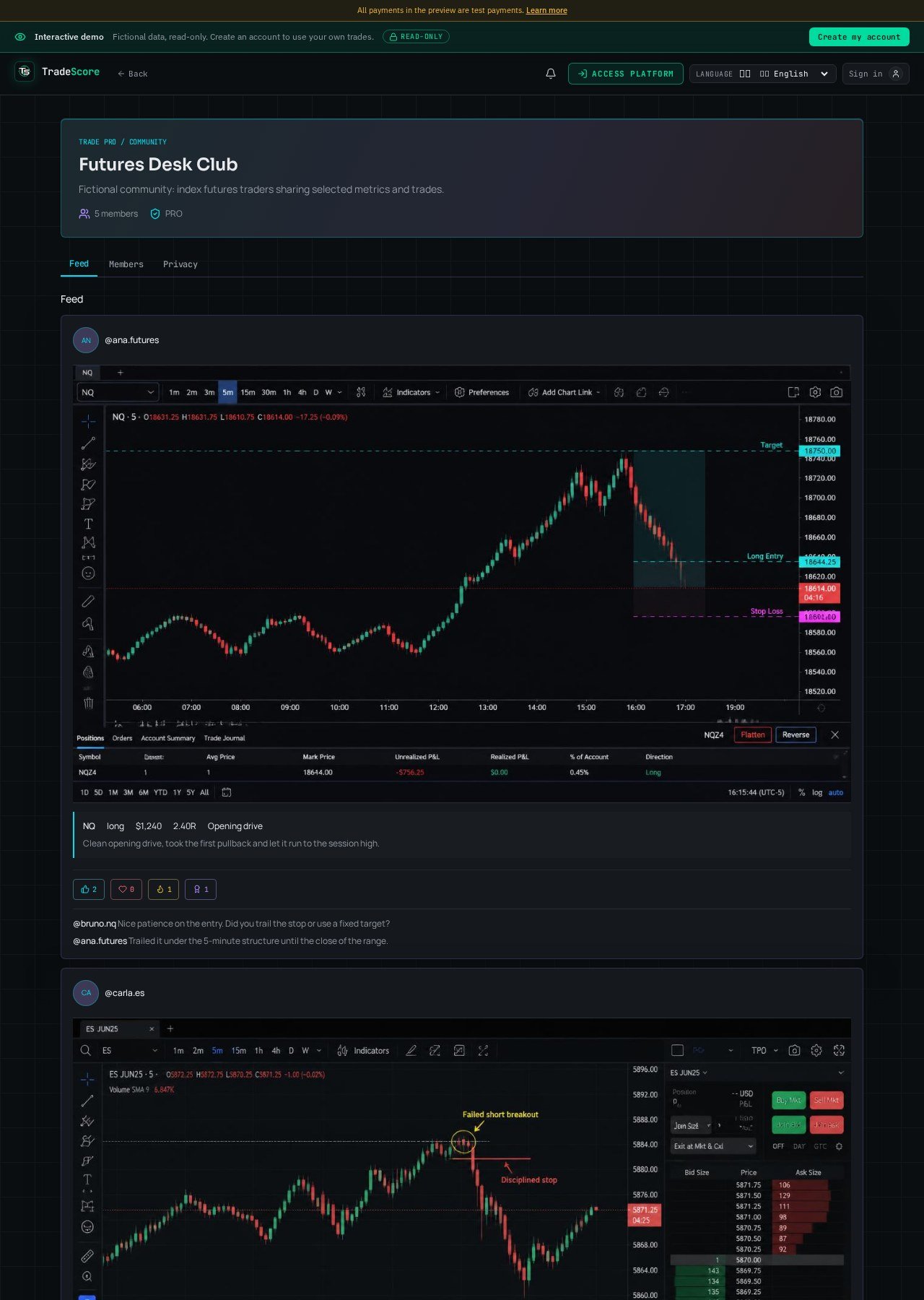Click trash remove-drawings icon in NQ chart
The width and height of the screenshot is (924, 1300).
88,703
